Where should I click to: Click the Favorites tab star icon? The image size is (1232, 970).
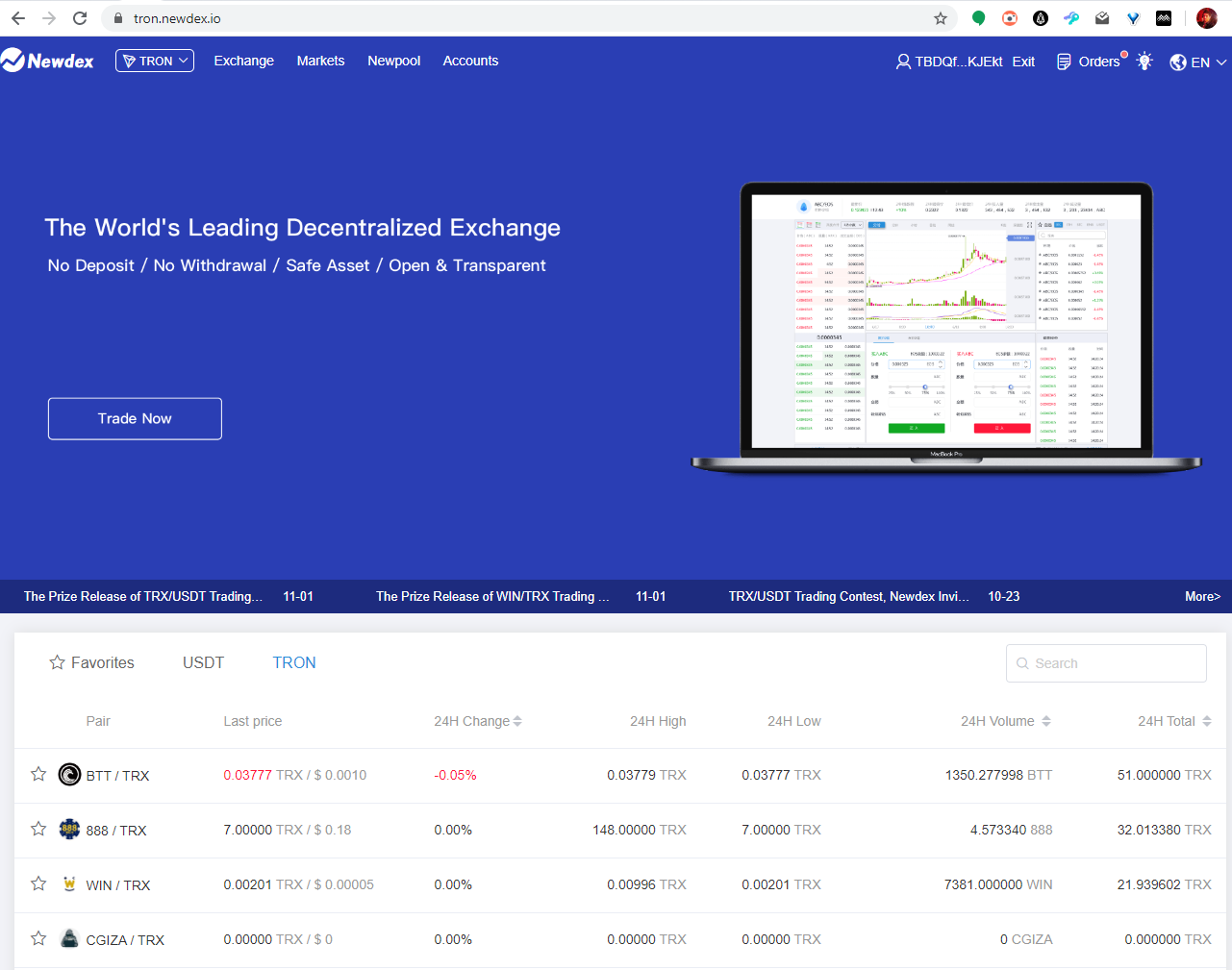[x=57, y=662]
